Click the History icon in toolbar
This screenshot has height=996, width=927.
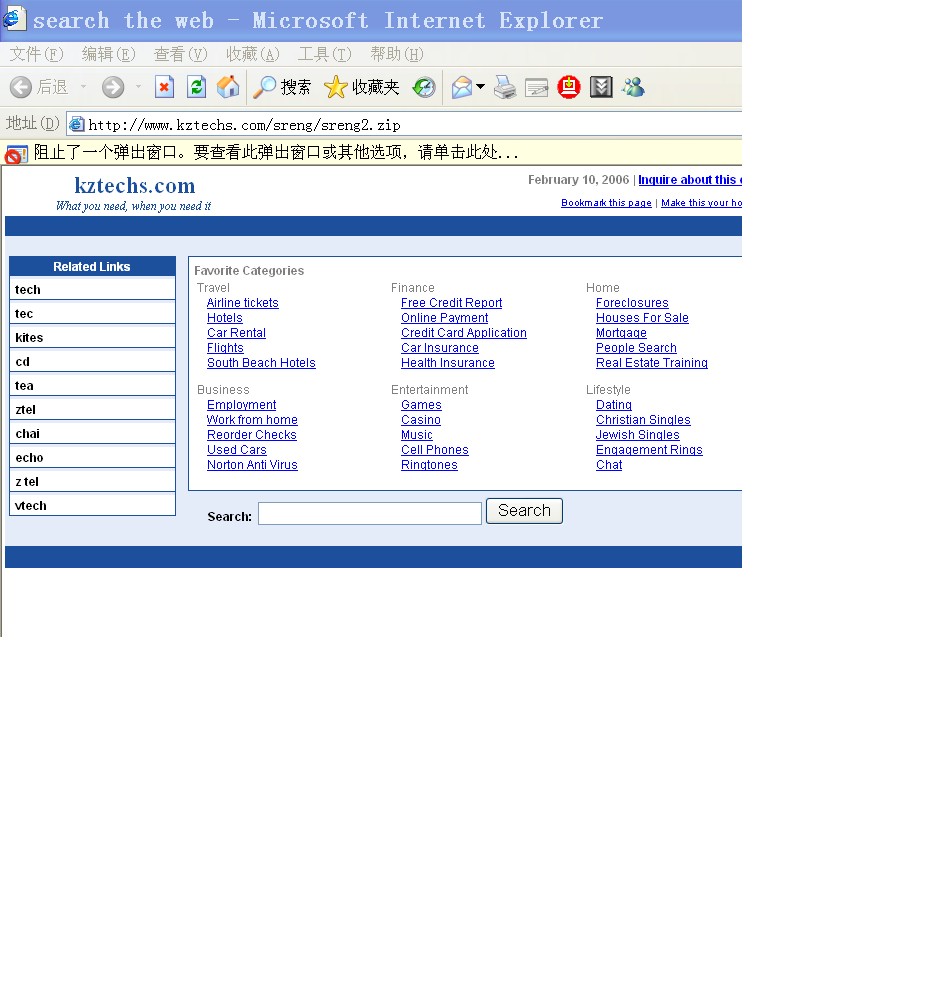pyautogui.click(x=424, y=87)
